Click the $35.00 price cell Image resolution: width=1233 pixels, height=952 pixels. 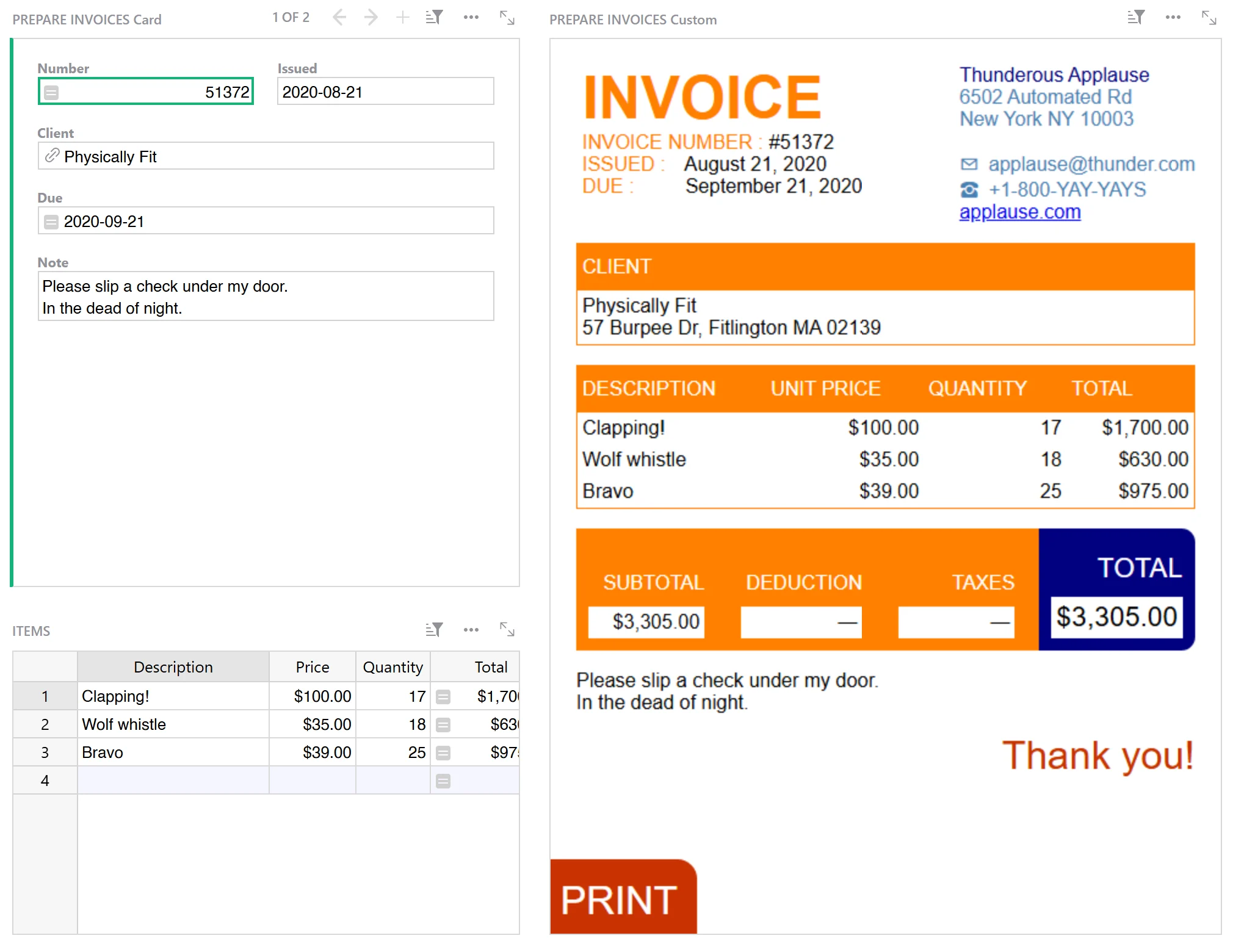pos(313,724)
